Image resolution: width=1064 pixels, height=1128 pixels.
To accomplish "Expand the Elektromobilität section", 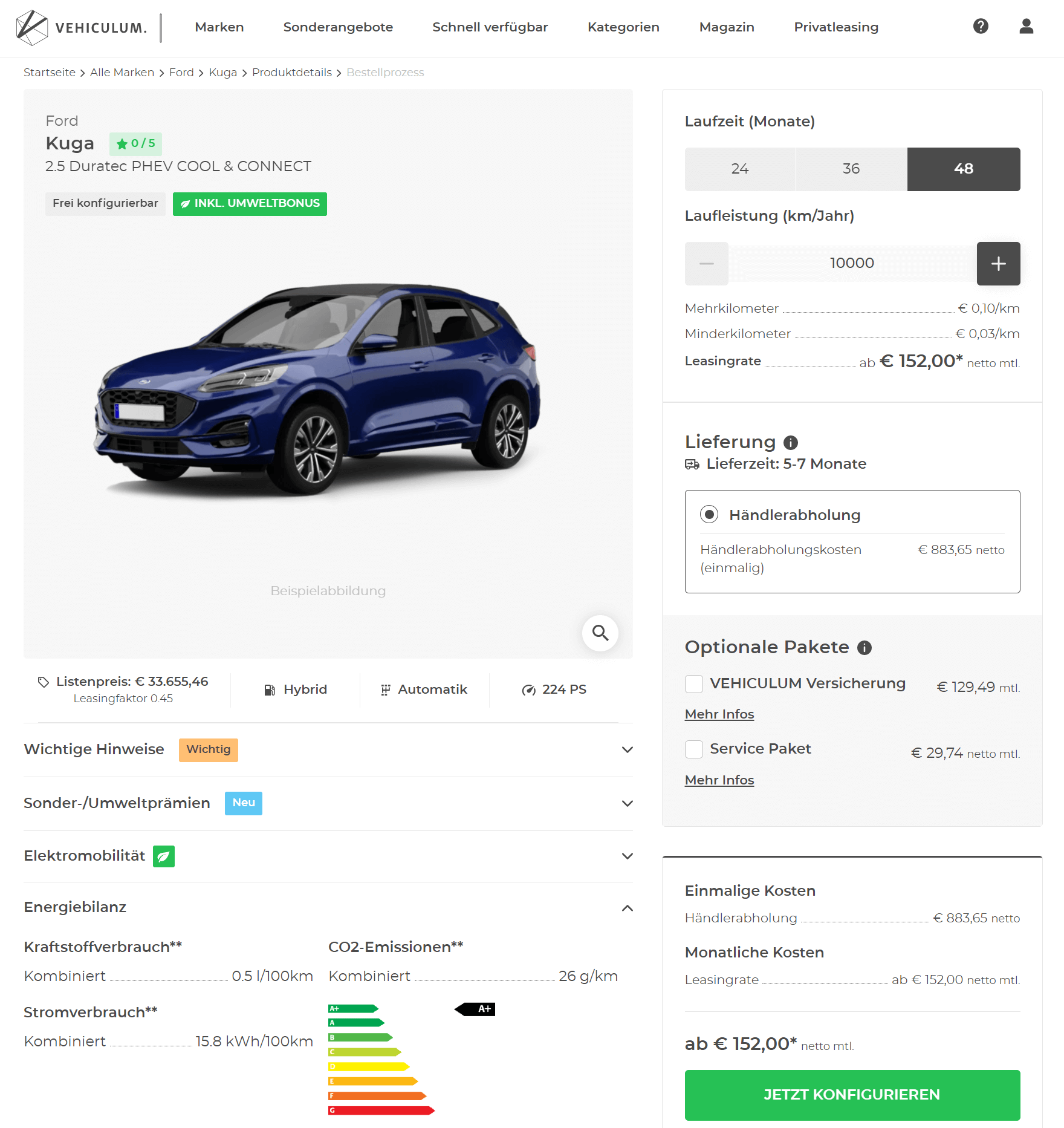I will click(x=328, y=856).
